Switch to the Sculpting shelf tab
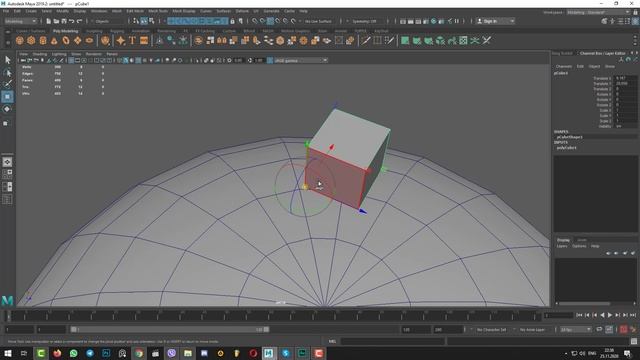 pos(94,31)
